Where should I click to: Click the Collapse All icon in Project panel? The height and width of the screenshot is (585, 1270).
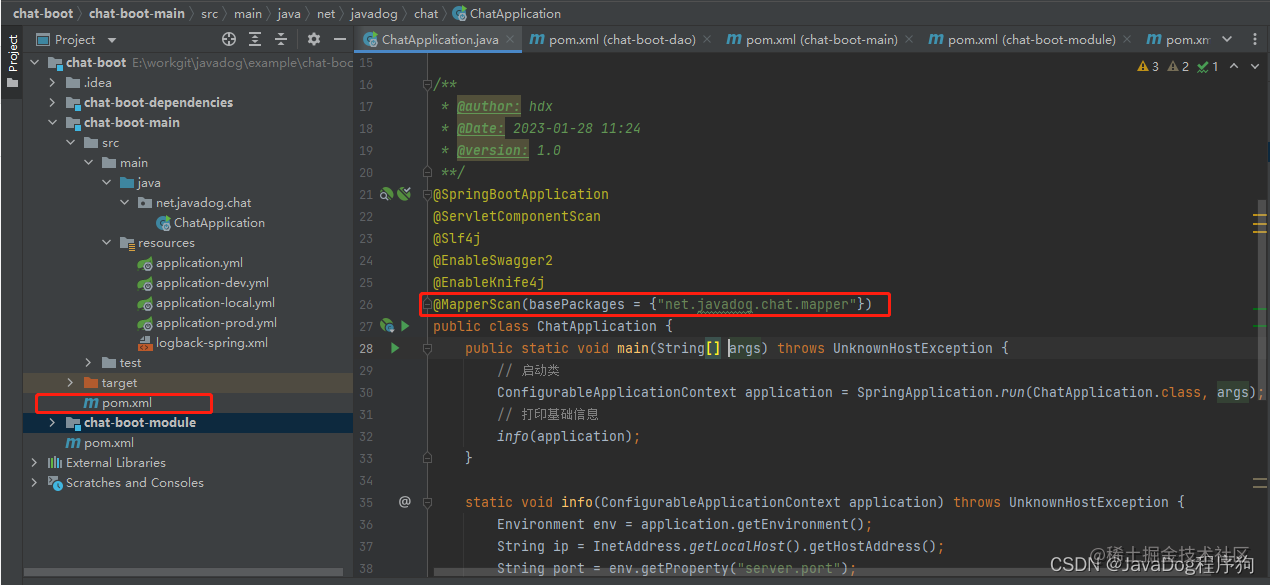[282, 39]
